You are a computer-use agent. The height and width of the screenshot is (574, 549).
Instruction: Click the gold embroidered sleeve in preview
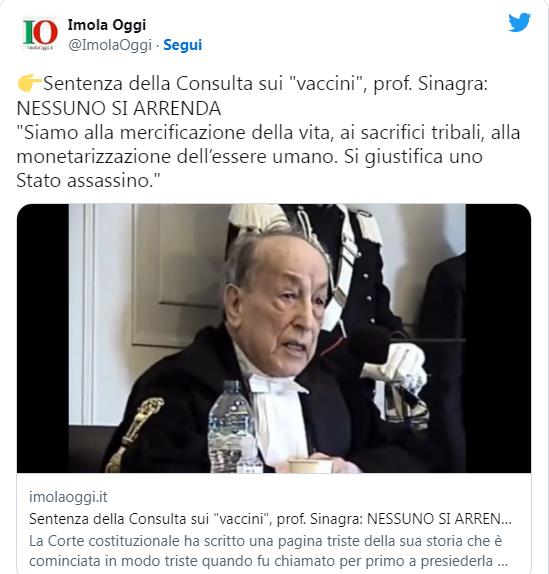click(x=134, y=434)
